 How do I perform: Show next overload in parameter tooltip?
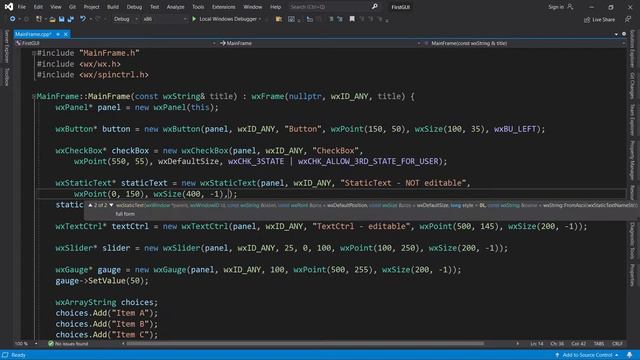pyautogui.click(x=111, y=205)
